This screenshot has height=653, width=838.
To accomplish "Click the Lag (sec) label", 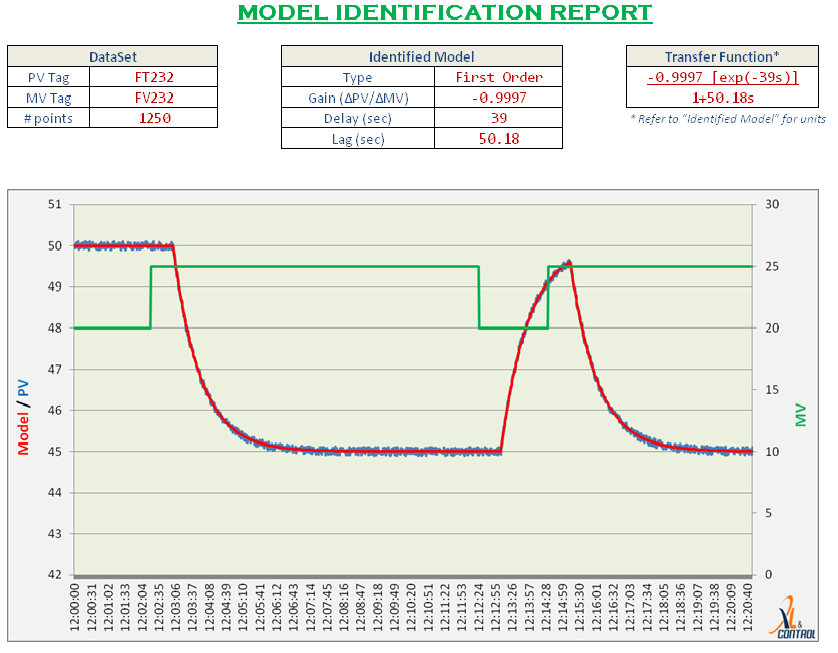I will (358, 139).
